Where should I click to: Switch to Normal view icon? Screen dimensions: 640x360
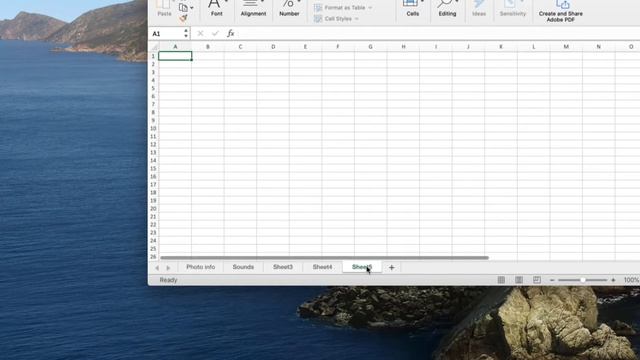coord(501,280)
